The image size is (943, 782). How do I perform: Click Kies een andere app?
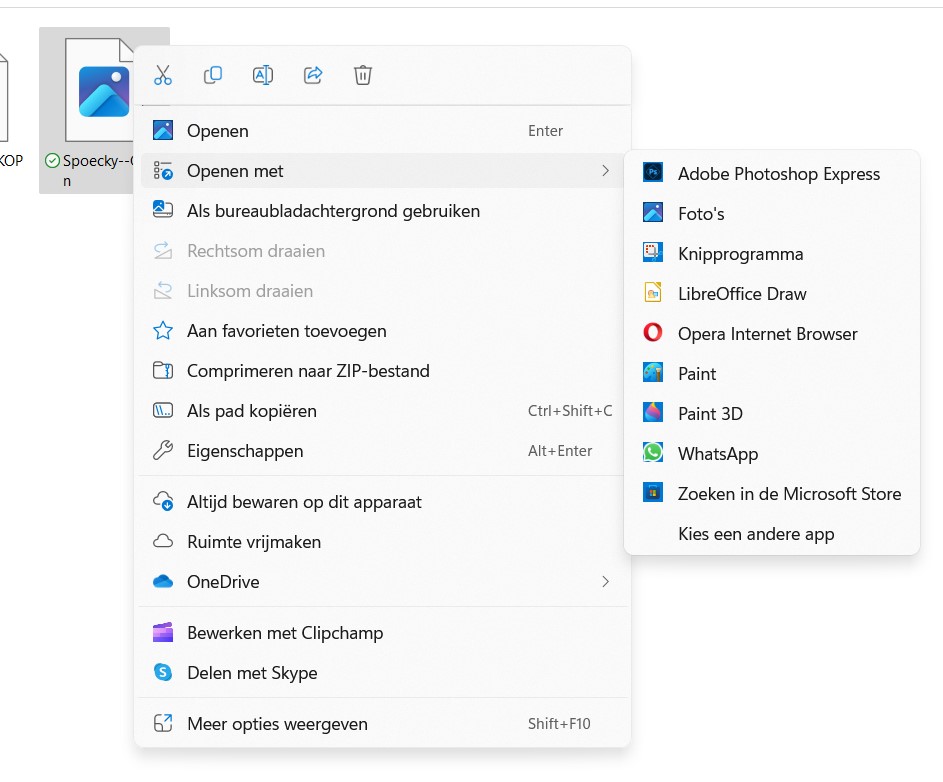pos(755,534)
